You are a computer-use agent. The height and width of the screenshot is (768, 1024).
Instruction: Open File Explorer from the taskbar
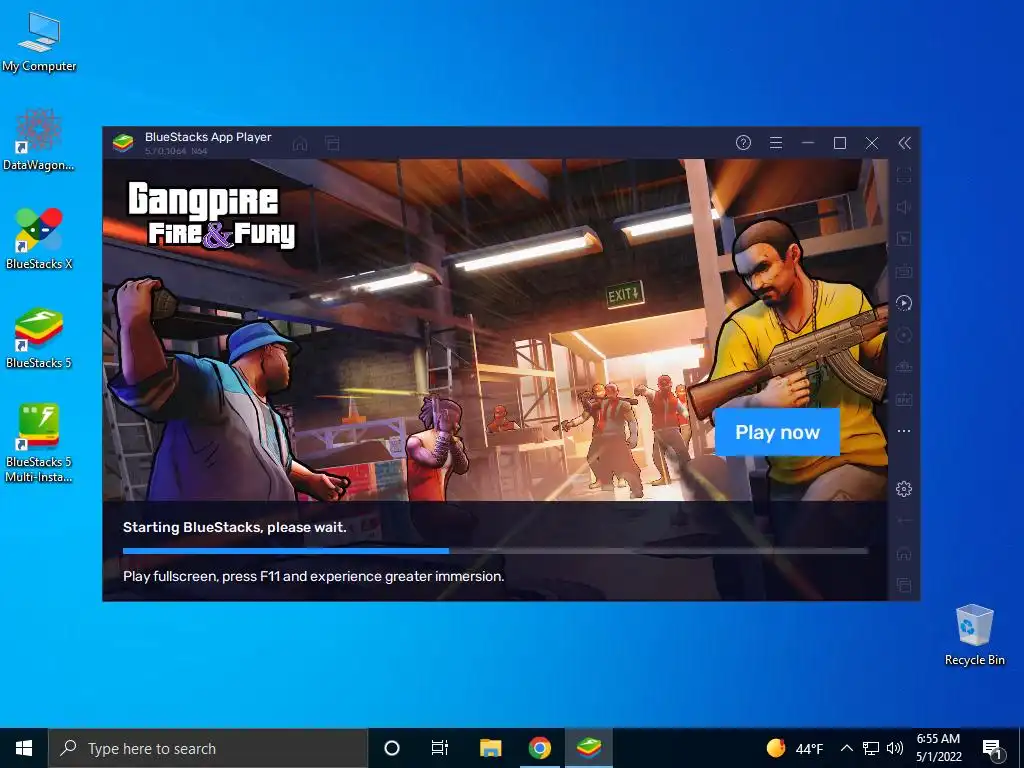click(490, 748)
